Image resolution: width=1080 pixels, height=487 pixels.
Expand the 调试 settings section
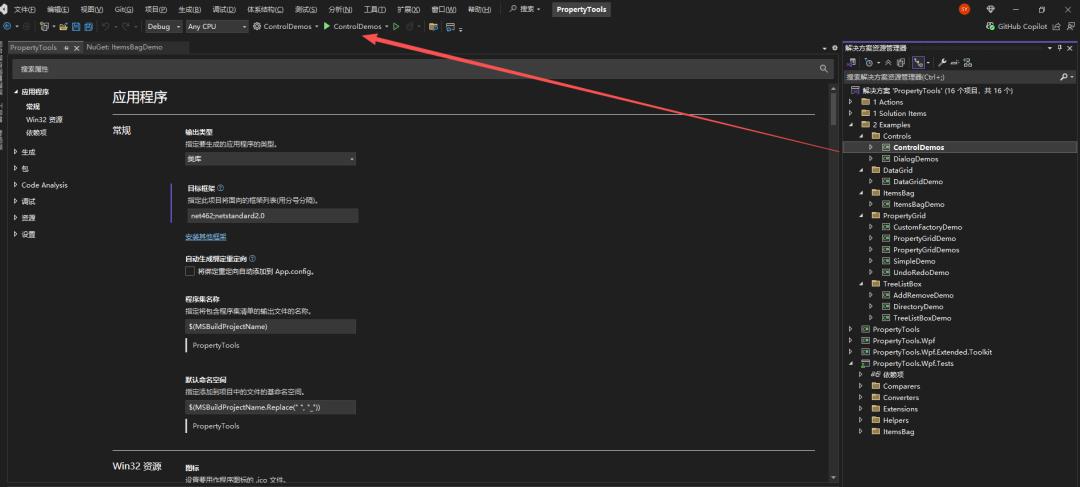click(16, 201)
